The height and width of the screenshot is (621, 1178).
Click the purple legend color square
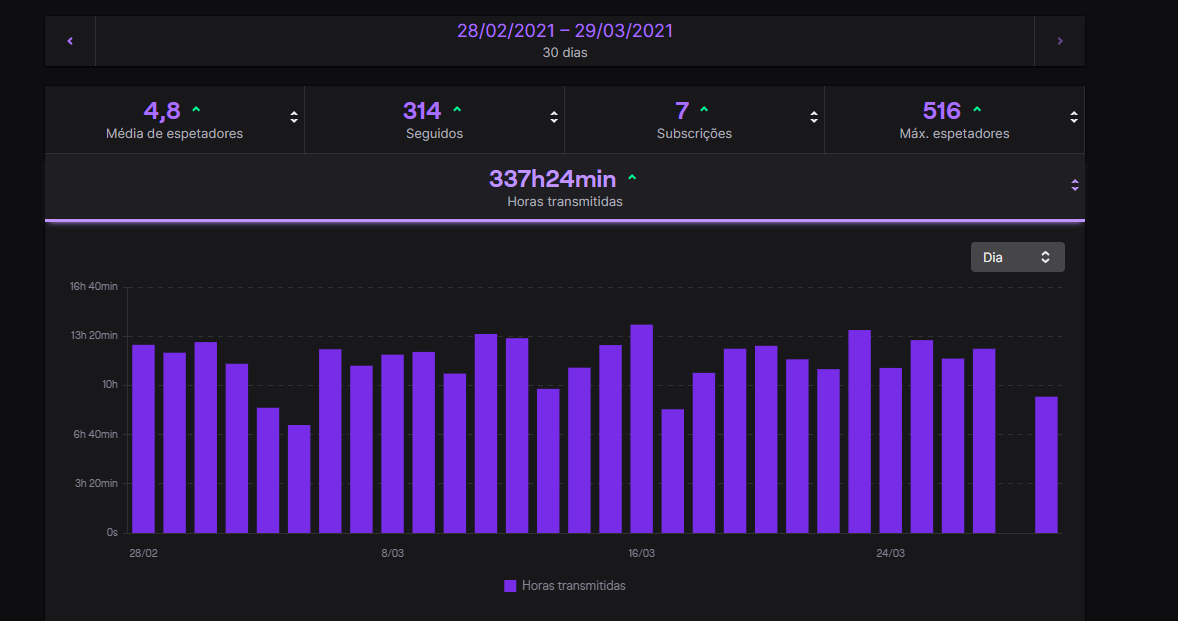(510, 586)
